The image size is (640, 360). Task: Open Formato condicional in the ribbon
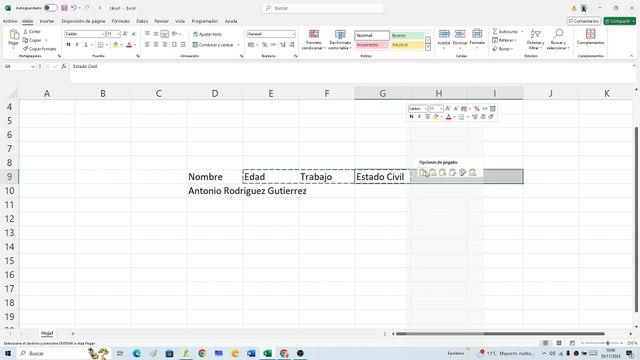pyautogui.click(x=313, y=40)
